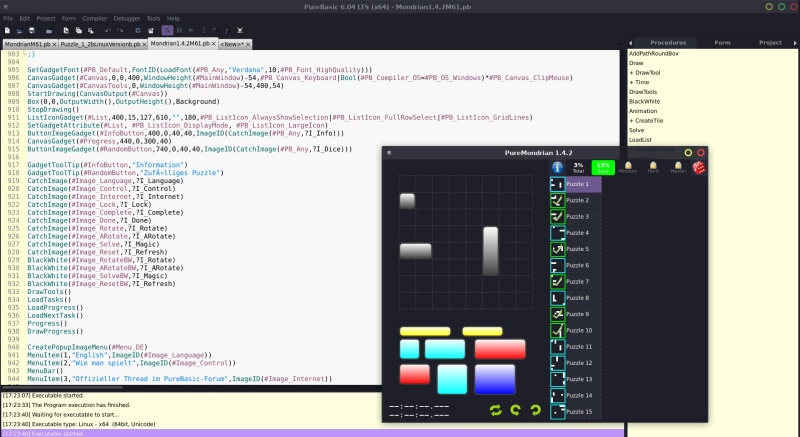Open the Compiler menu
This screenshot has width=800, height=437.
click(x=95, y=18)
